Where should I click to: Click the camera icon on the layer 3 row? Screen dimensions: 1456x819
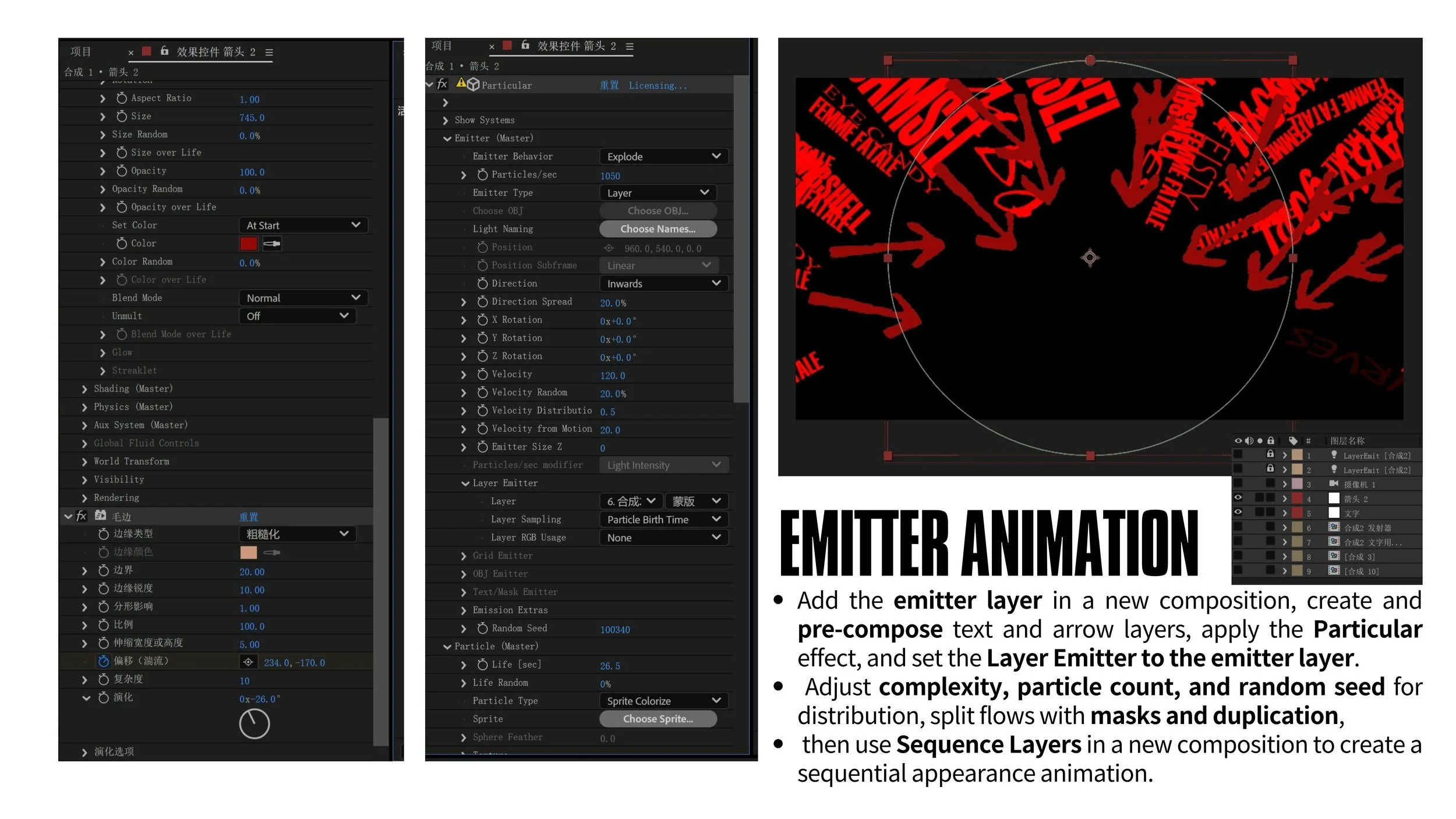coord(1334,484)
